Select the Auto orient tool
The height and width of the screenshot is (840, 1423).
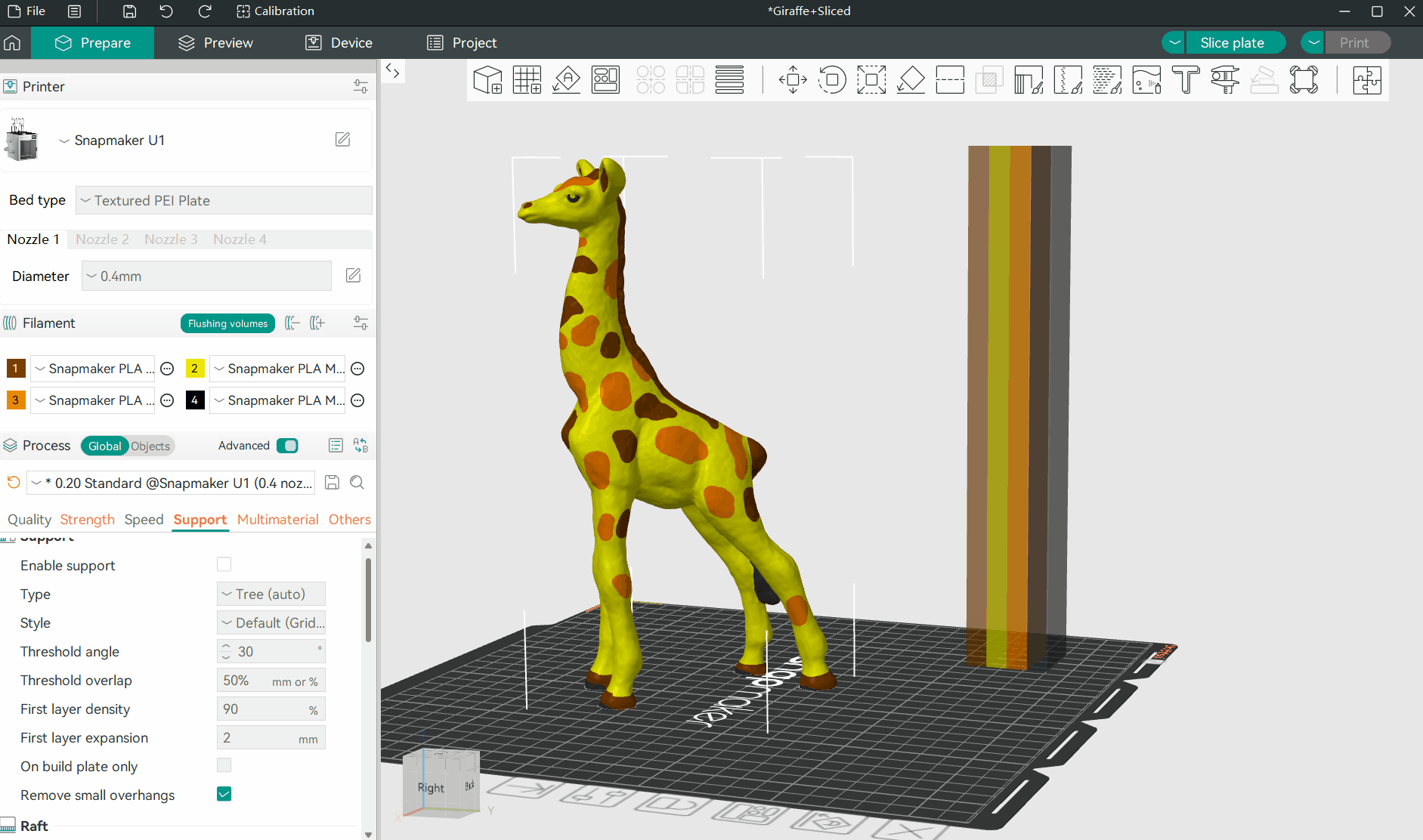(566, 79)
